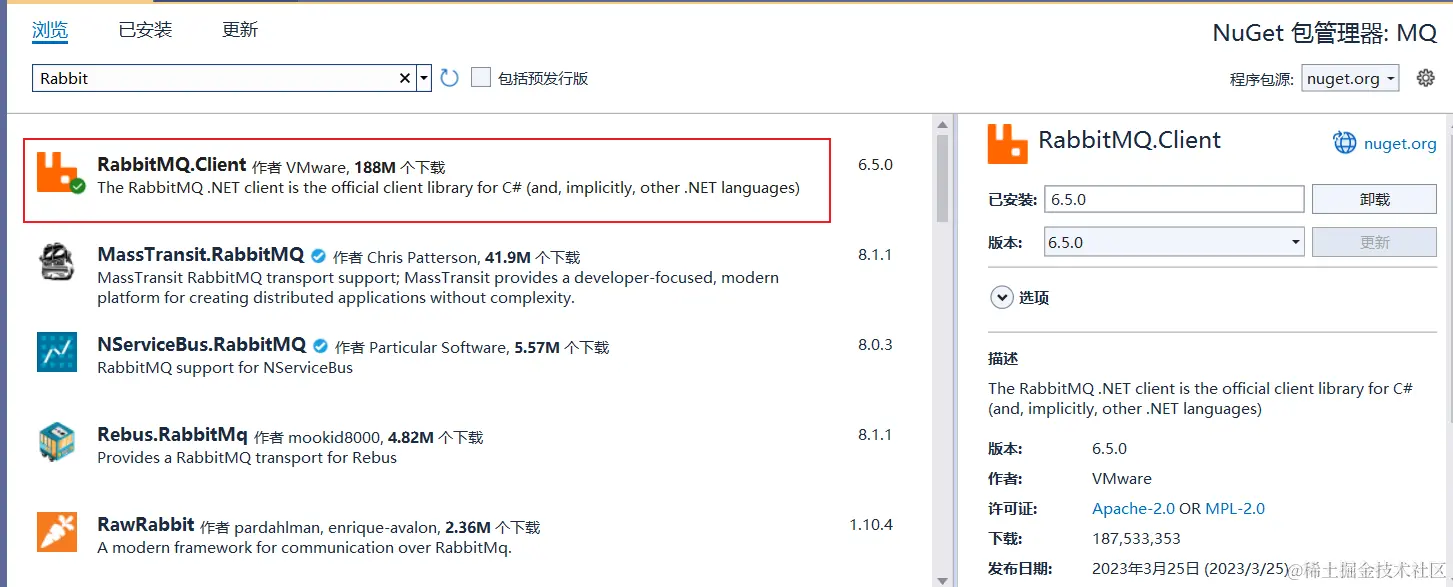Click the RabbitMQ logo in details panel
This screenshot has width=1453, height=587.
(x=1007, y=143)
